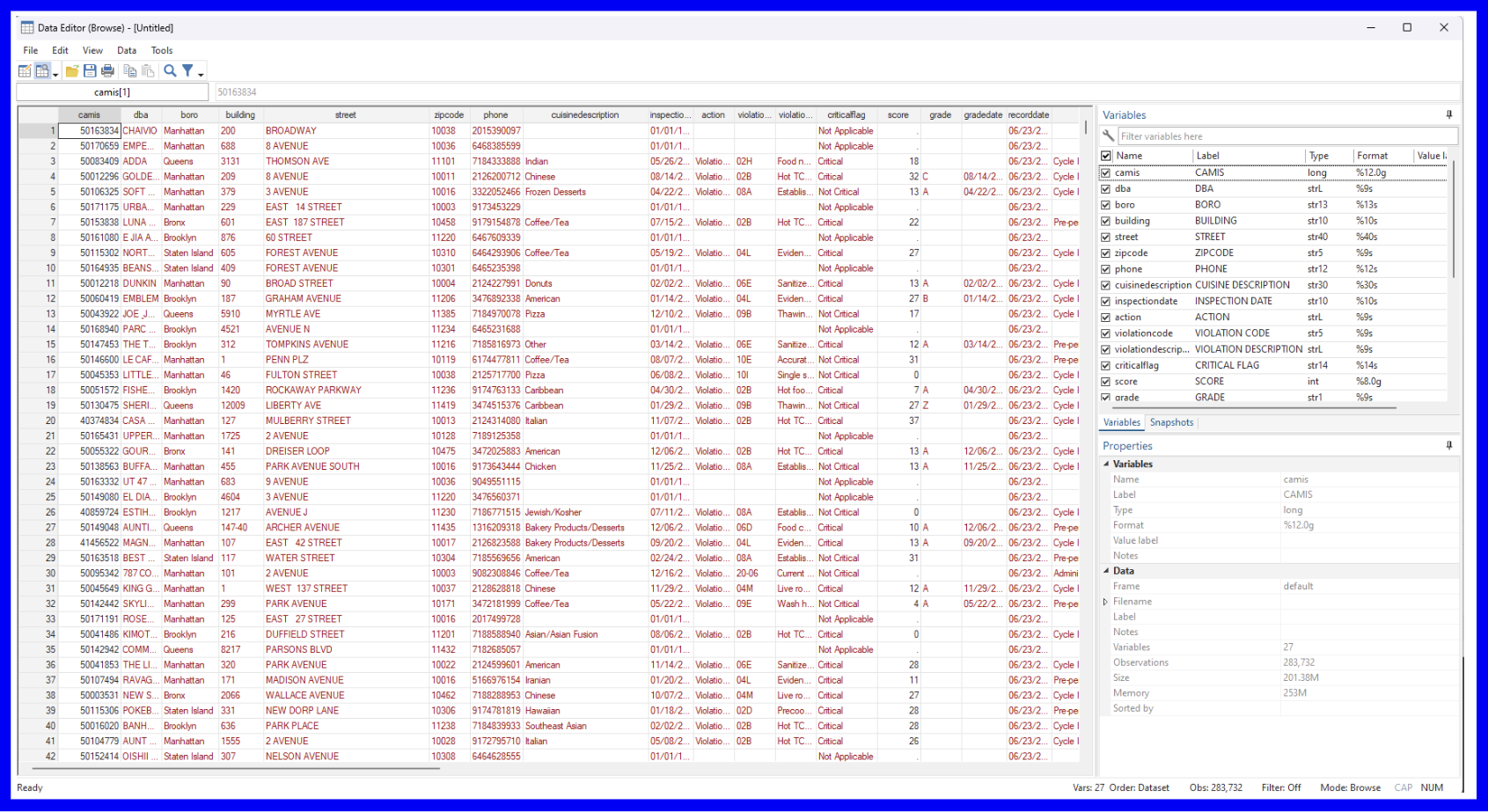Collapse the Variables properties section
The image size is (1488, 812).
click(x=1106, y=465)
